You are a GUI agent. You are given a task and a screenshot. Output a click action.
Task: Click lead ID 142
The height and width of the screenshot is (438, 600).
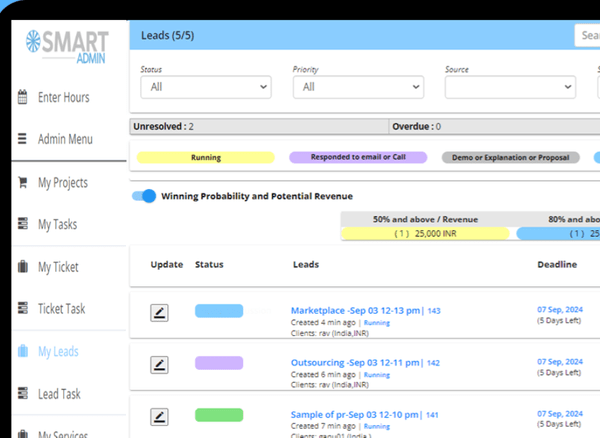(433, 363)
